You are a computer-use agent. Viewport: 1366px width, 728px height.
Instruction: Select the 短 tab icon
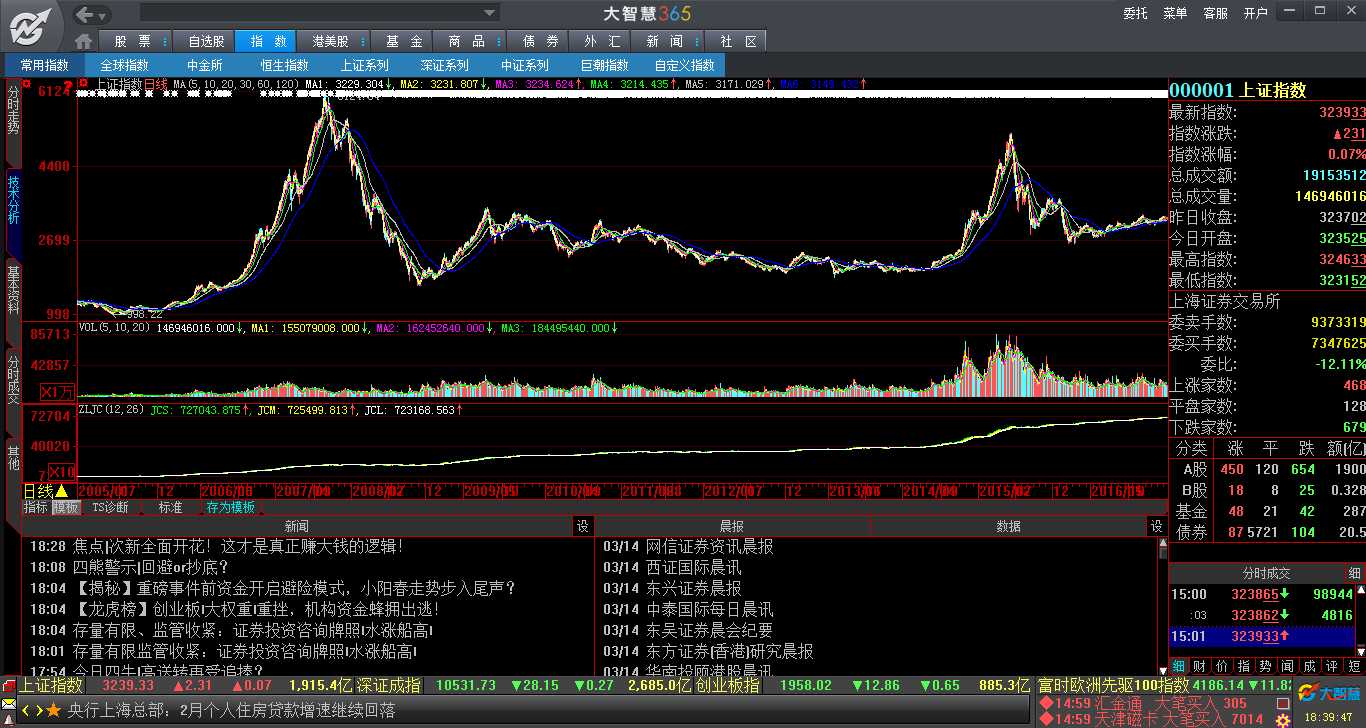[1354, 666]
